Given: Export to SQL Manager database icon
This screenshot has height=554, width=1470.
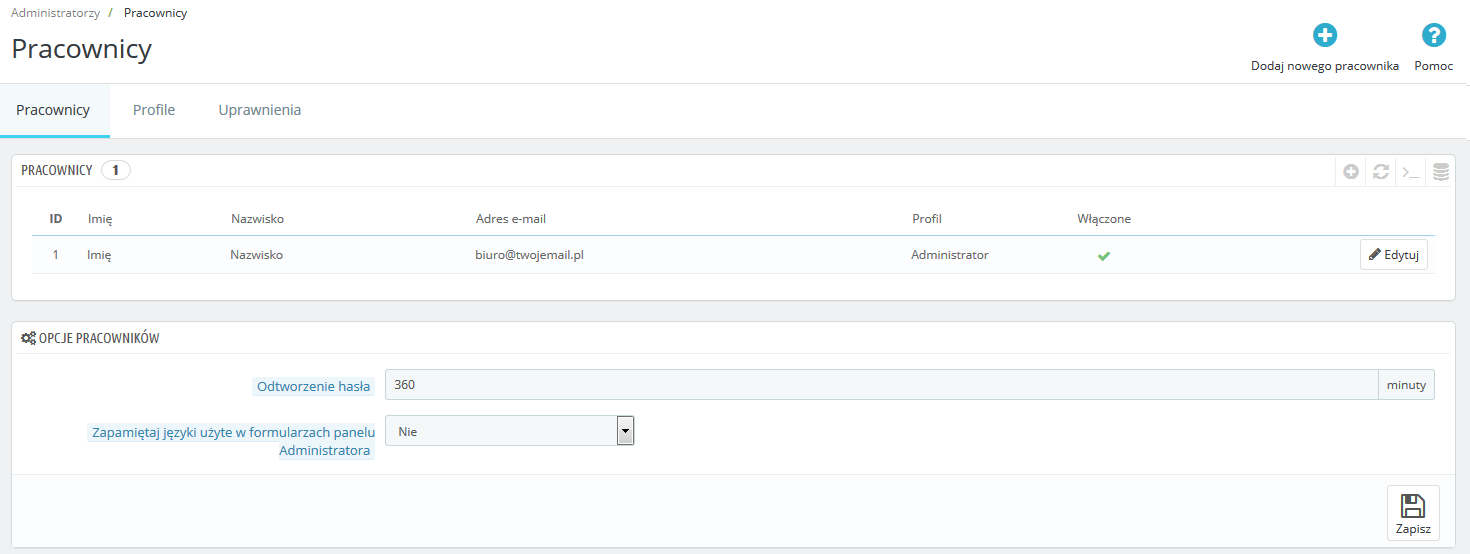Looking at the screenshot, I should coord(1440,172).
